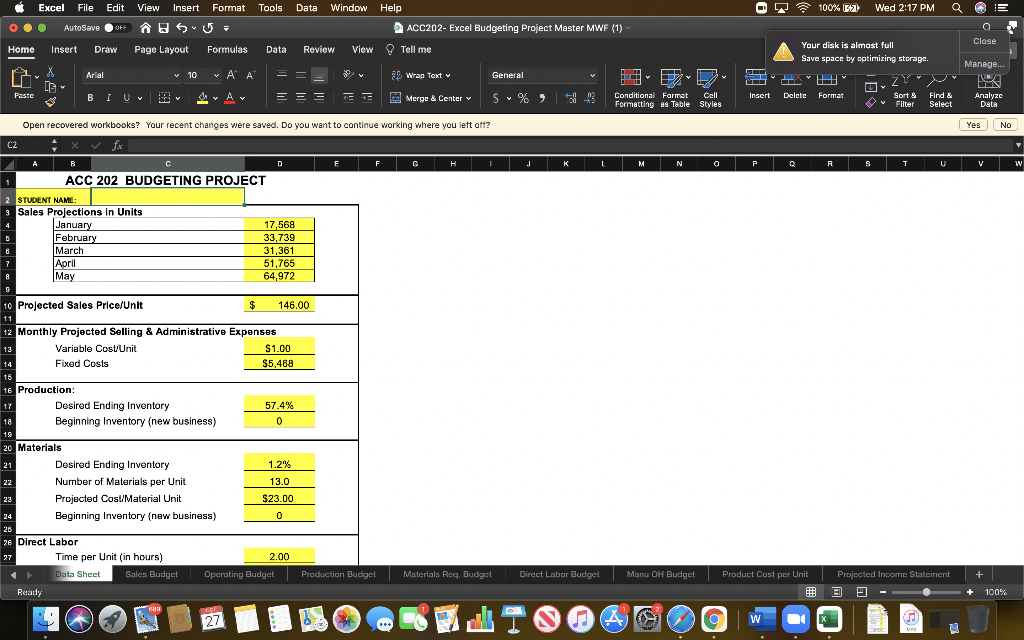Open the Sales Budget sheet tab

pyautogui.click(x=151, y=574)
